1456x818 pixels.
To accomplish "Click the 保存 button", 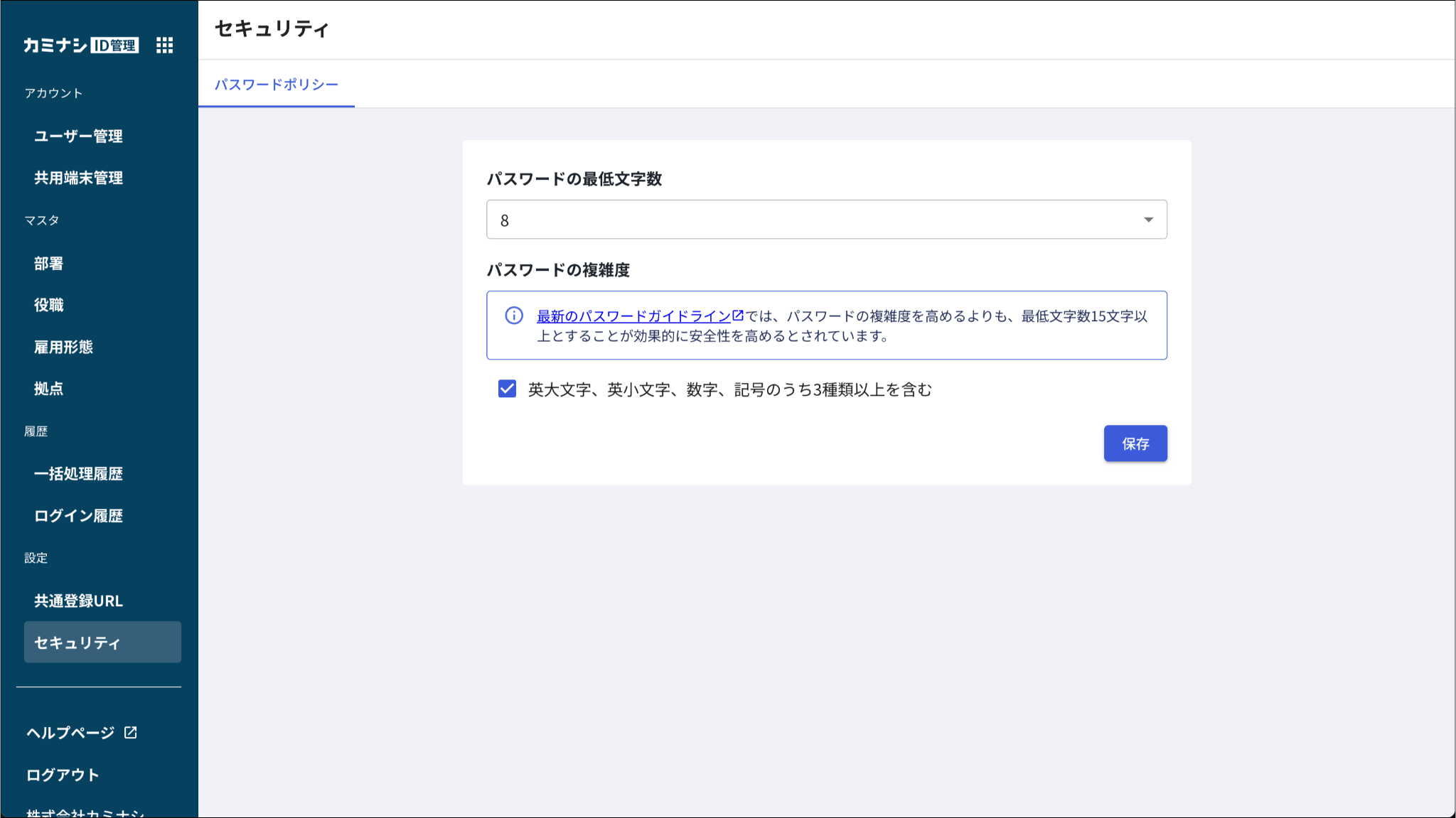I will [1135, 443].
